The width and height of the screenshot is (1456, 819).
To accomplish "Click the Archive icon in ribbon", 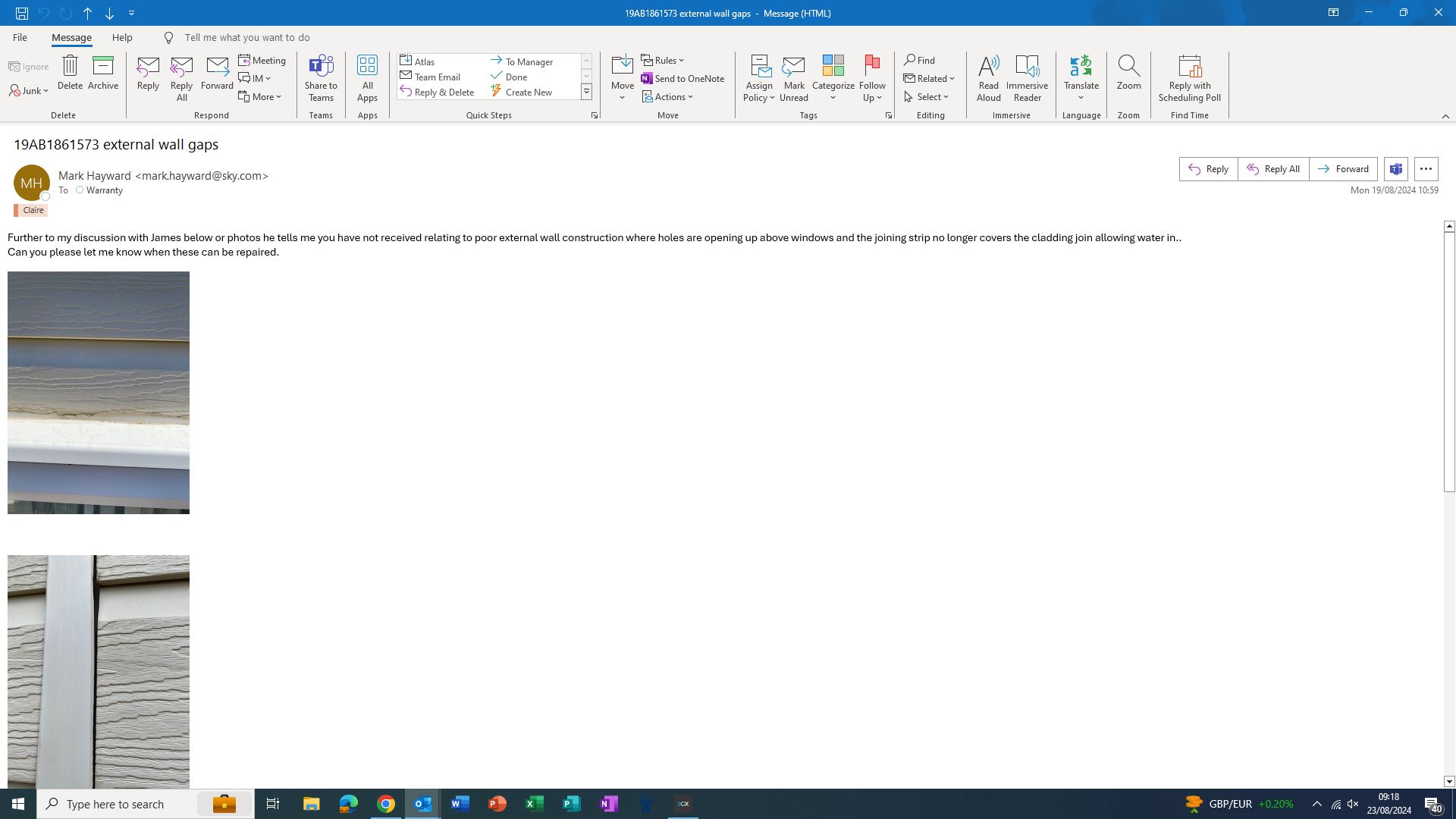I will [x=103, y=67].
